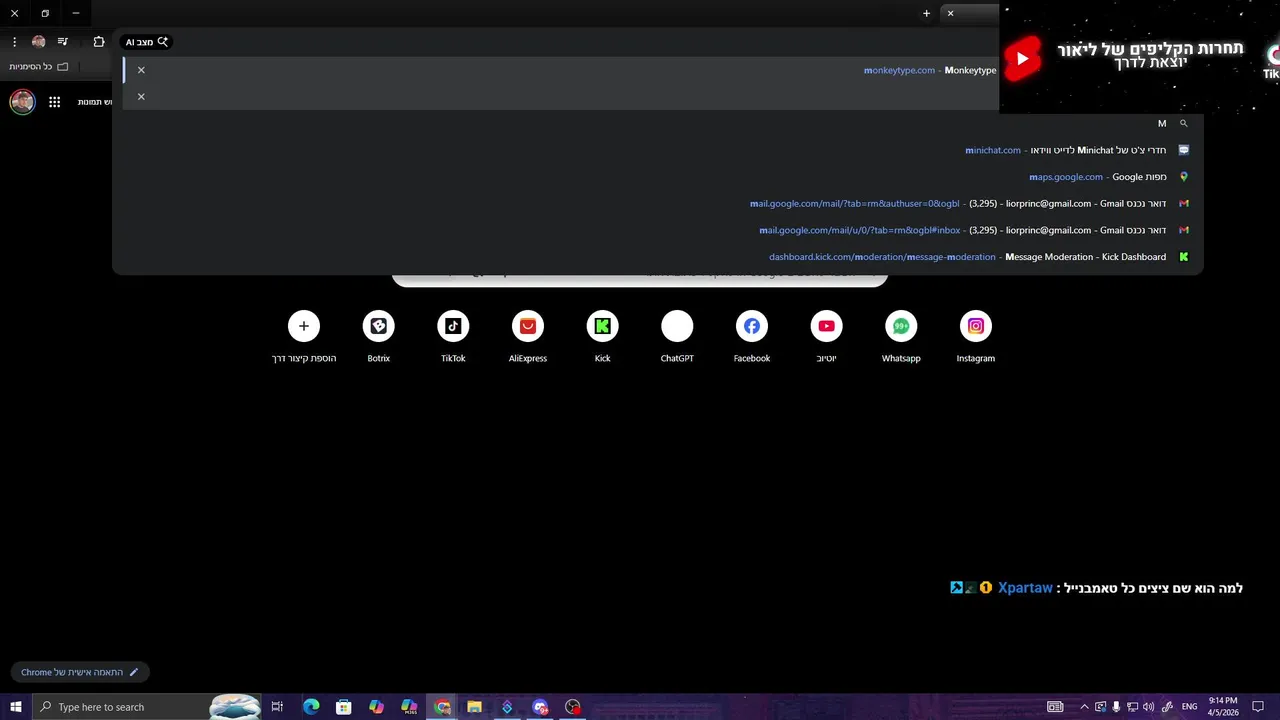This screenshot has height=720, width=1280.
Task: Choose the Gmail authuser=0 inbox suggestion
Action: coord(658,203)
